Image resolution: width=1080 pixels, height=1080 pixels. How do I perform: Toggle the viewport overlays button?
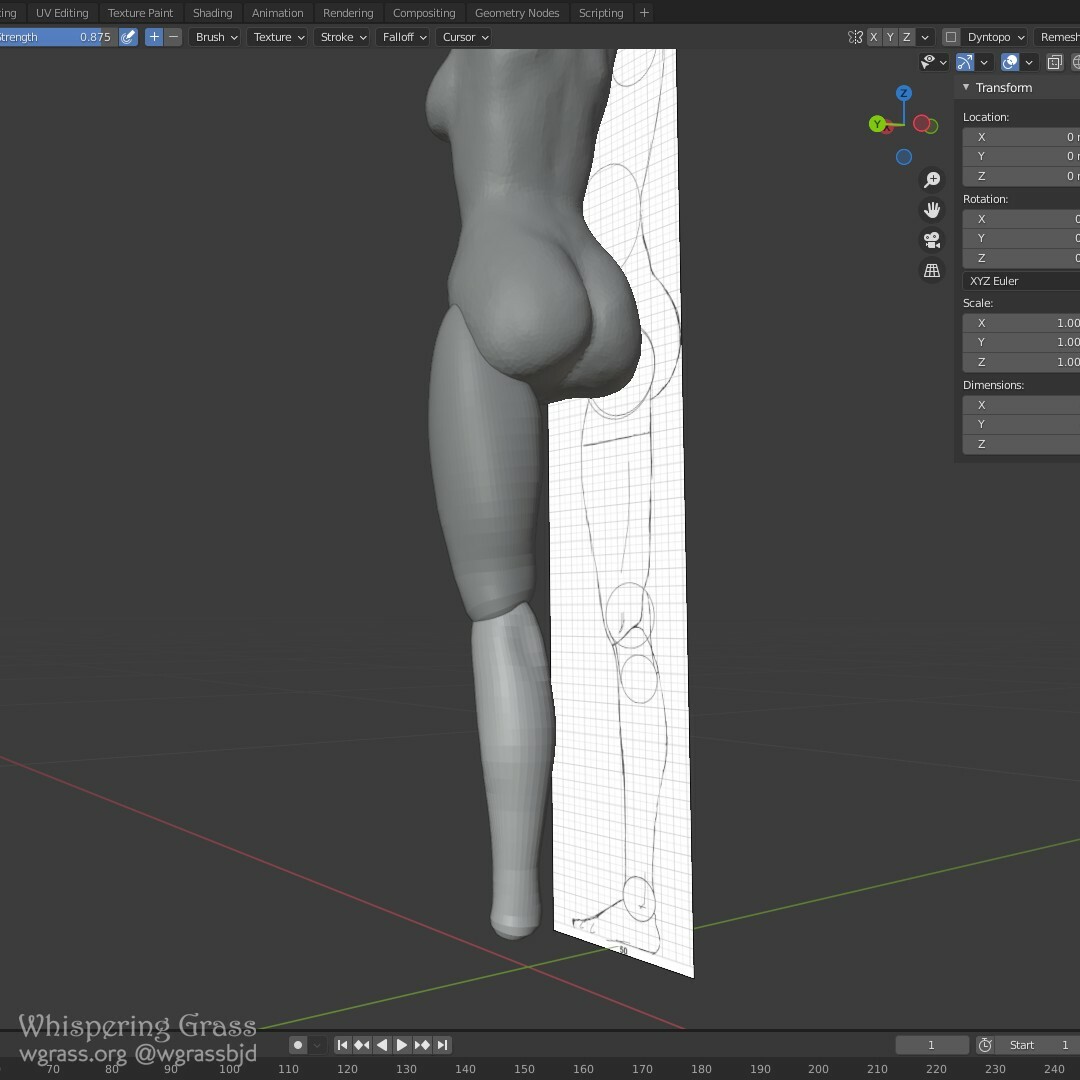pyautogui.click(x=1010, y=62)
